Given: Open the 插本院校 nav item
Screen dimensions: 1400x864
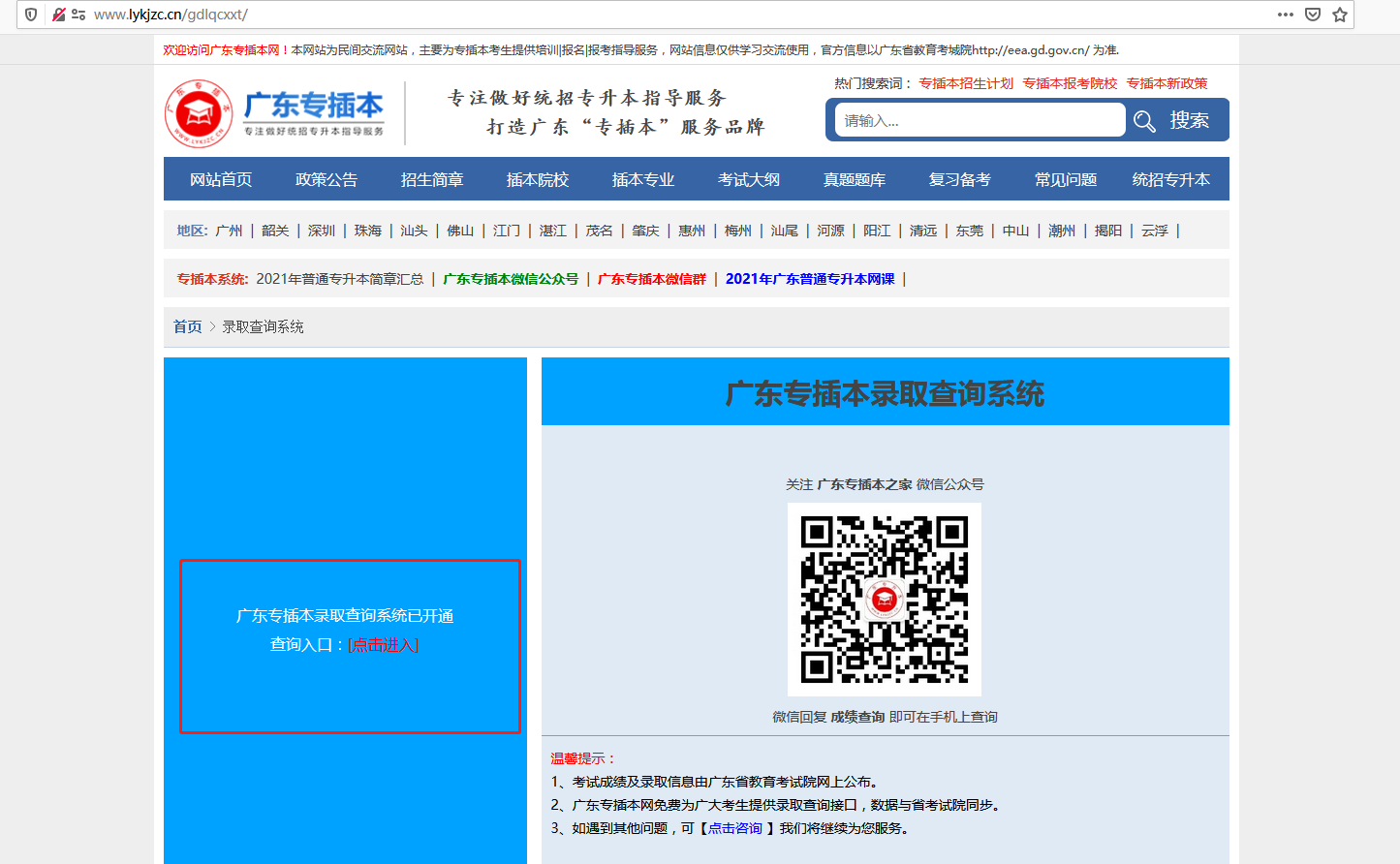Looking at the screenshot, I should (x=538, y=179).
